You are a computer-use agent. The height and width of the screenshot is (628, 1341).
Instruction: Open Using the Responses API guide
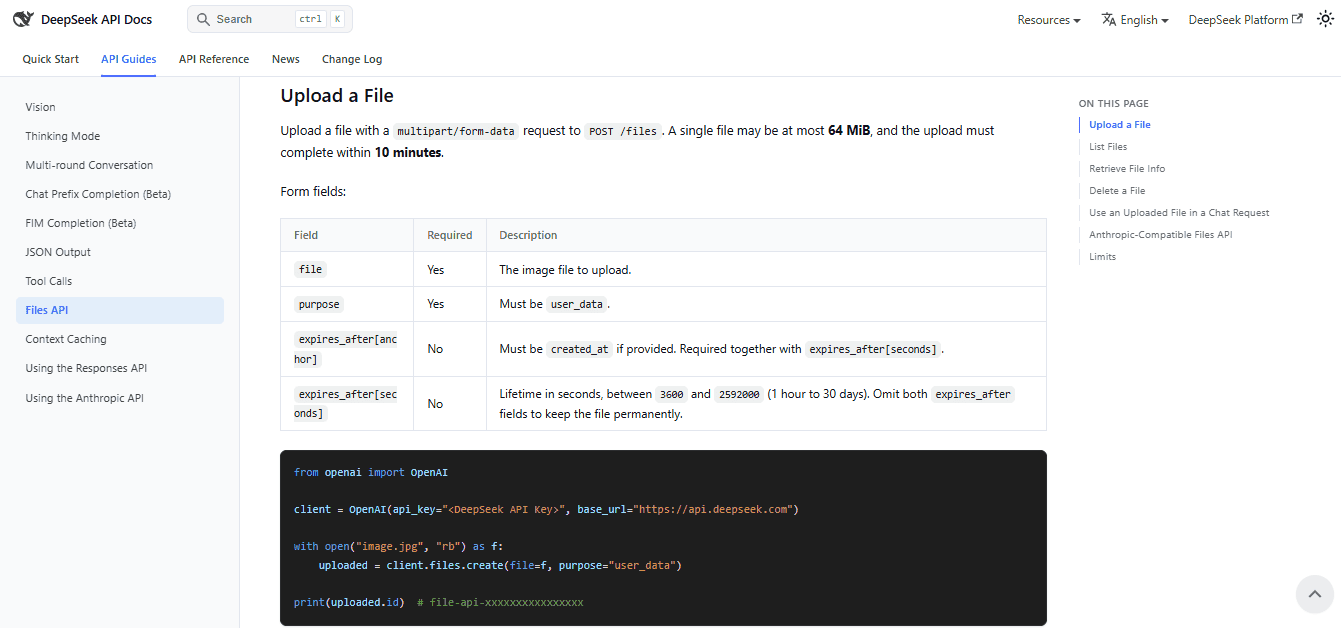tap(120, 368)
